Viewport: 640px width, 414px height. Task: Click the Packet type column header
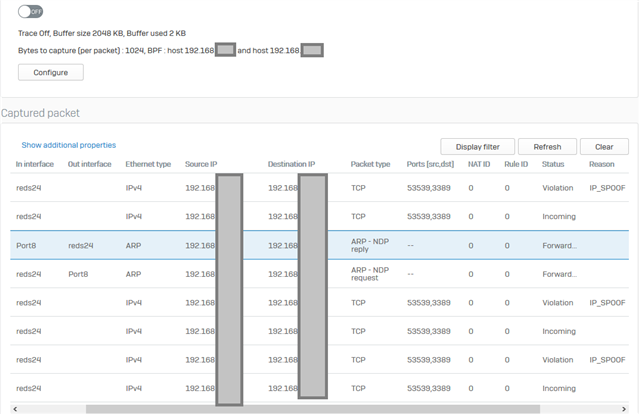click(370, 164)
